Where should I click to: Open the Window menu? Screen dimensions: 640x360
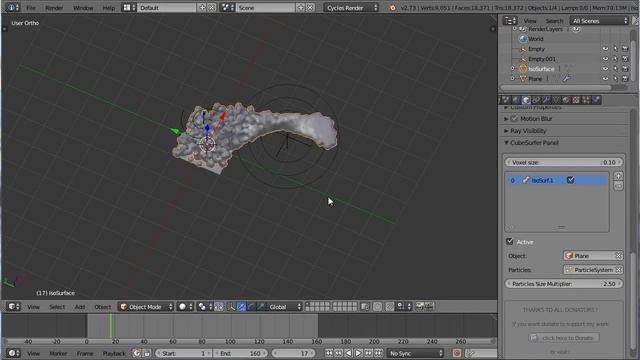(x=83, y=8)
